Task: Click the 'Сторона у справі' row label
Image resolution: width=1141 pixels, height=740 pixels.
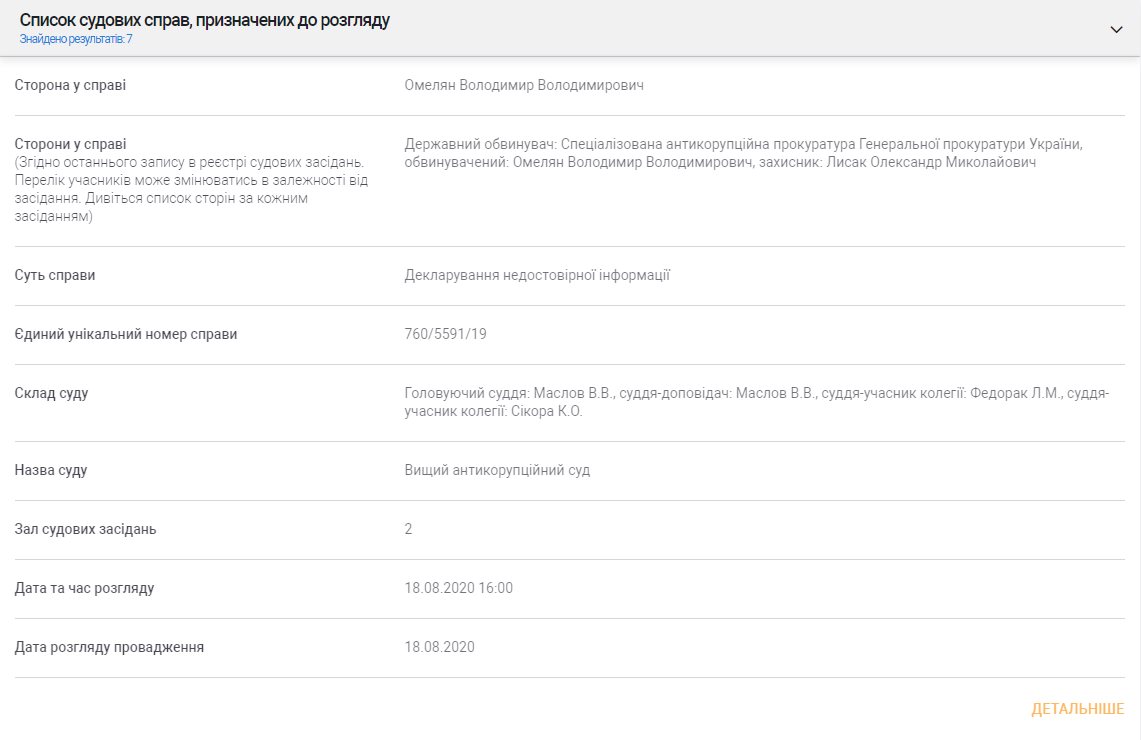Action: click(x=71, y=85)
